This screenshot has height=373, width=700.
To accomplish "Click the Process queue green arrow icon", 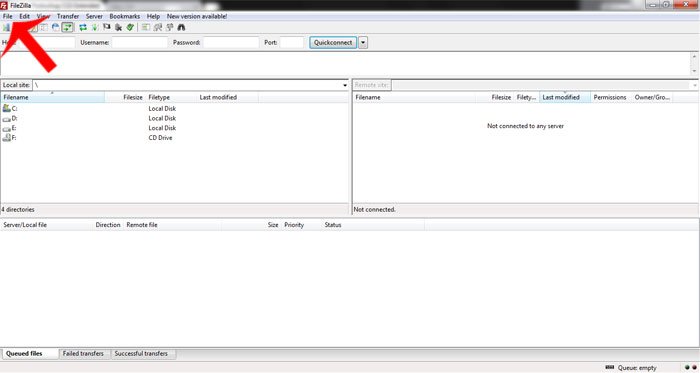I will [x=95, y=27].
